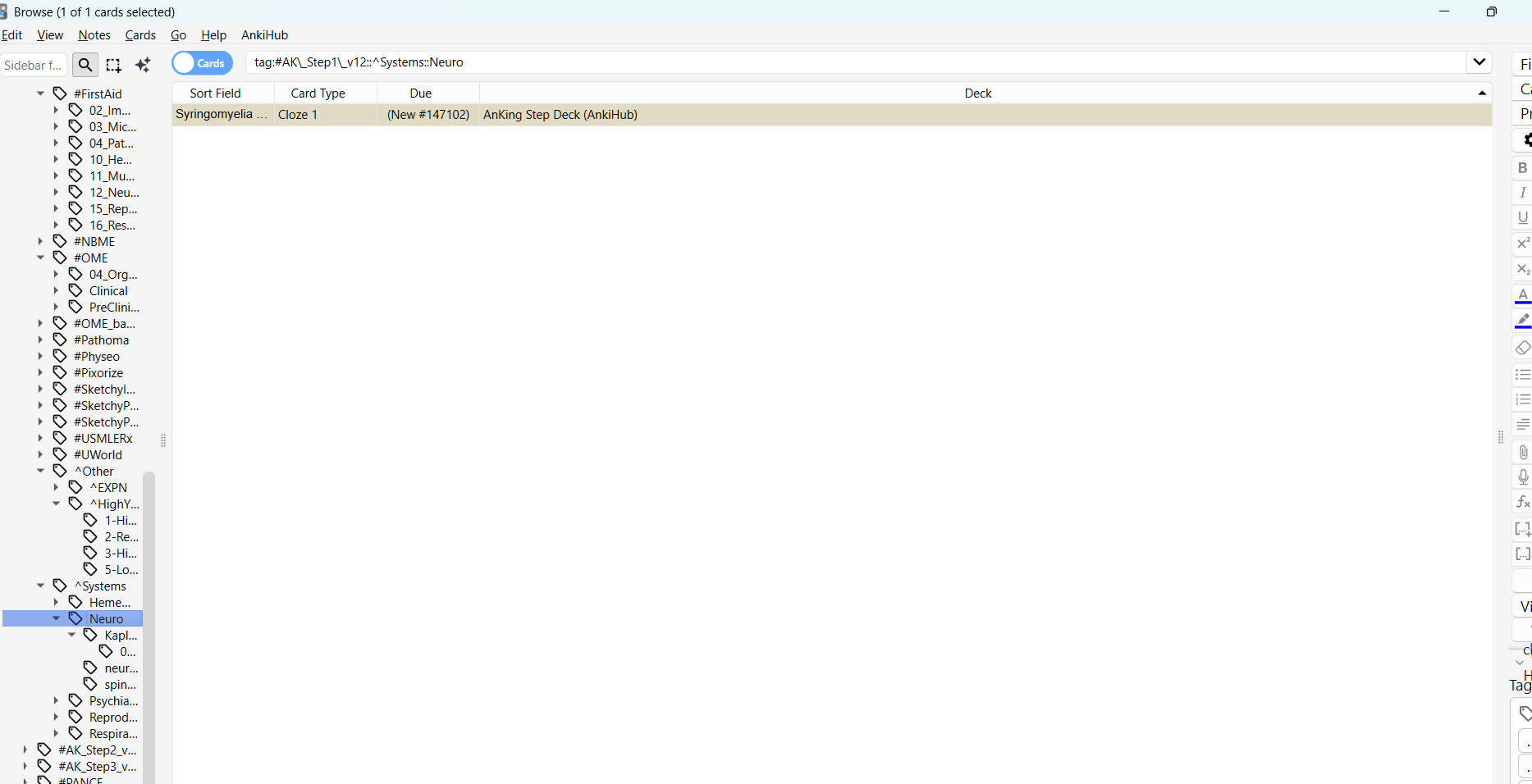
Task: Click the text color swatch button
Action: tap(1522, 295)
